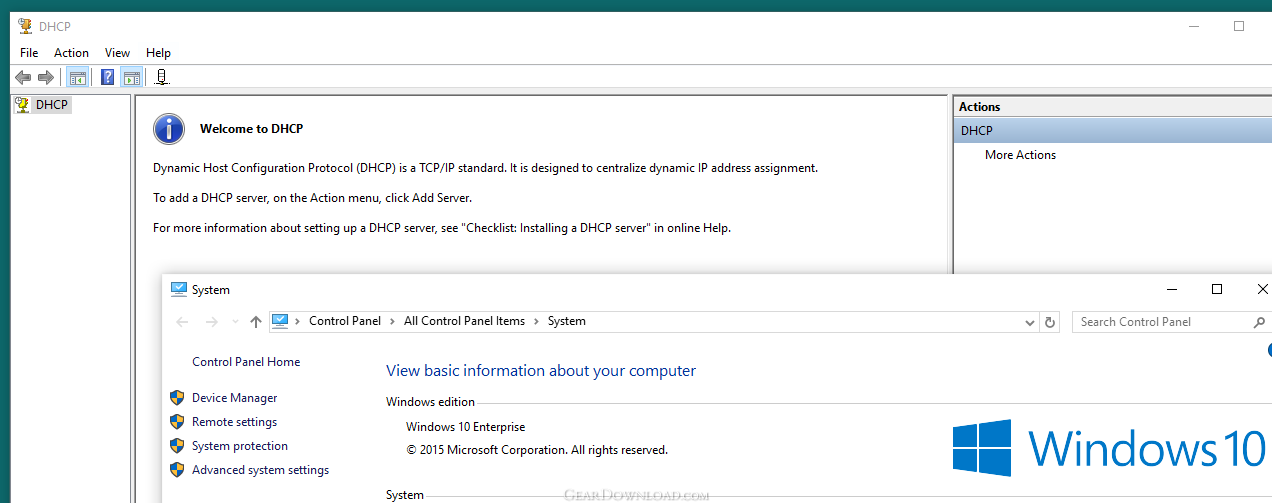Go forward in the System window

[x=211, y=322]
